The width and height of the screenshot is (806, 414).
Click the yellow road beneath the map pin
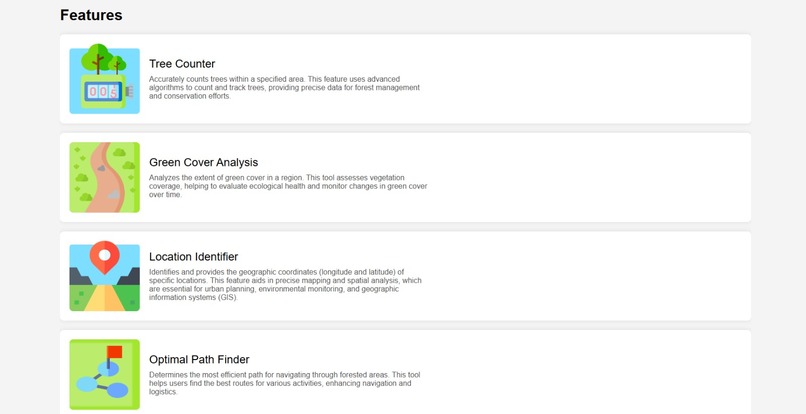pyautogui.click(x=104, y=298)
